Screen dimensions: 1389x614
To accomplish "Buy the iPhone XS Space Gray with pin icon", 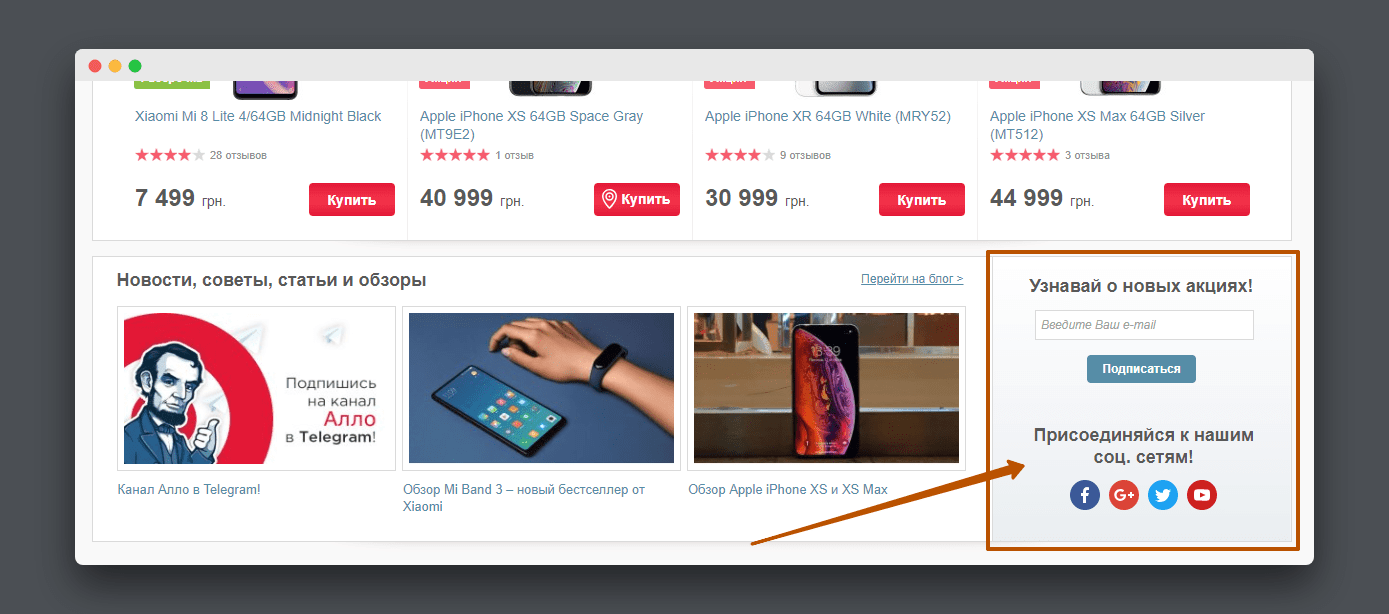I will 637,200.
